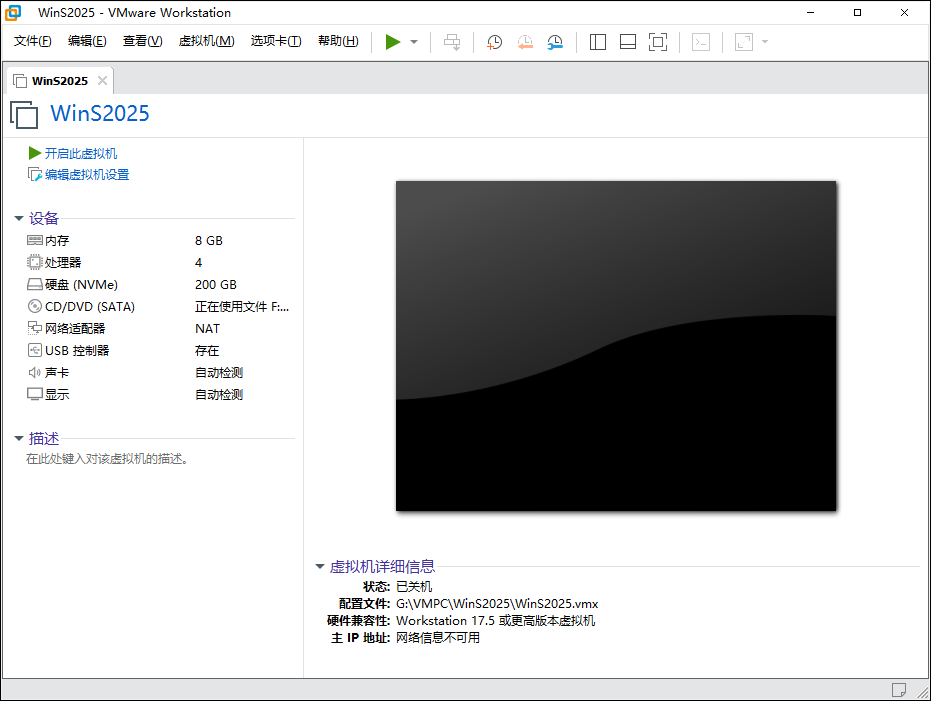Toggle the thumbnail bar view icon
Viewport: 931px width, 701px height.
(x=628, y=42)
